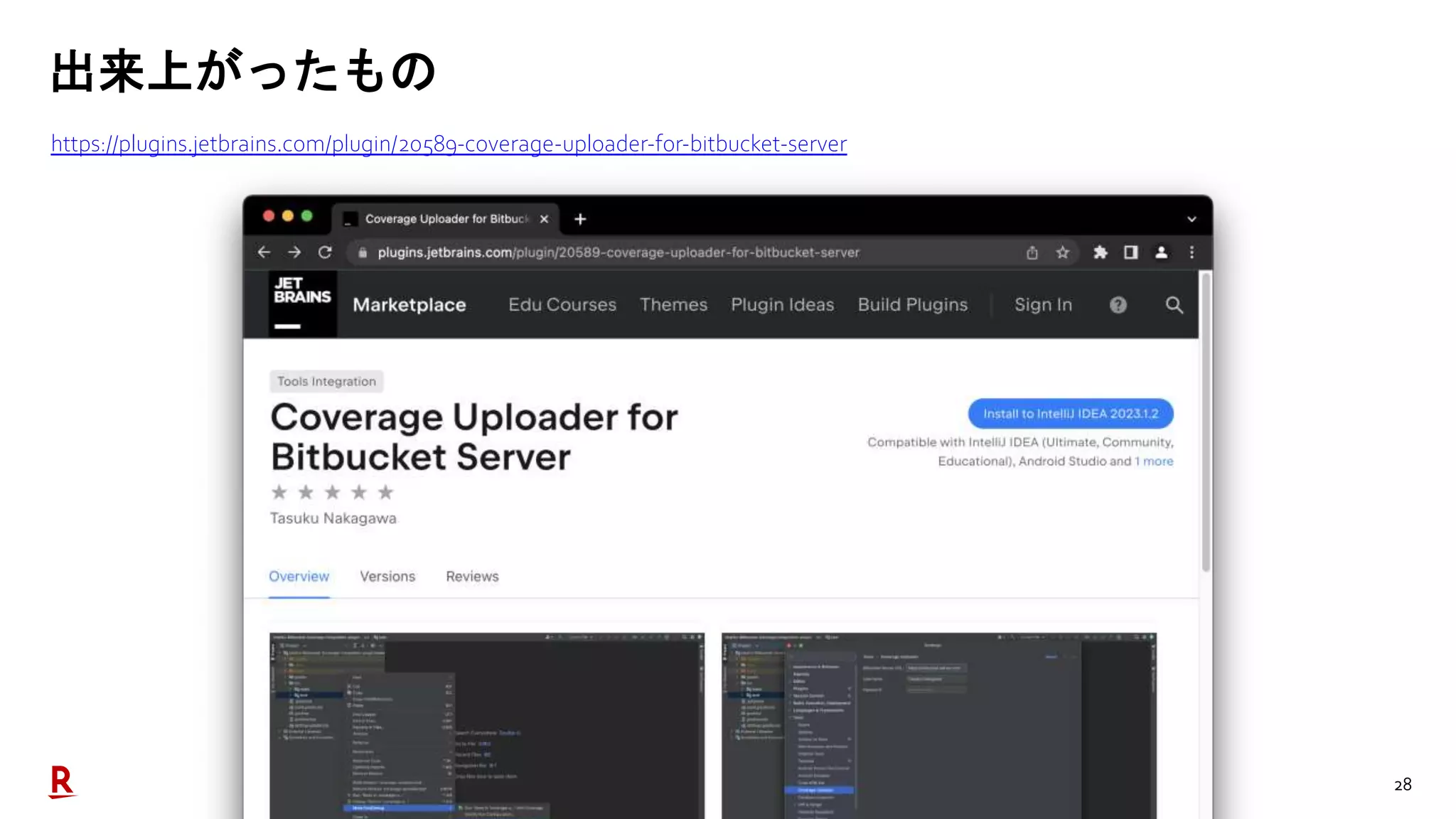The height and width of the screenshot is (819, 1456).
Task: Click the yellow macOS minimize window button
Action: (x=288, y=216)
